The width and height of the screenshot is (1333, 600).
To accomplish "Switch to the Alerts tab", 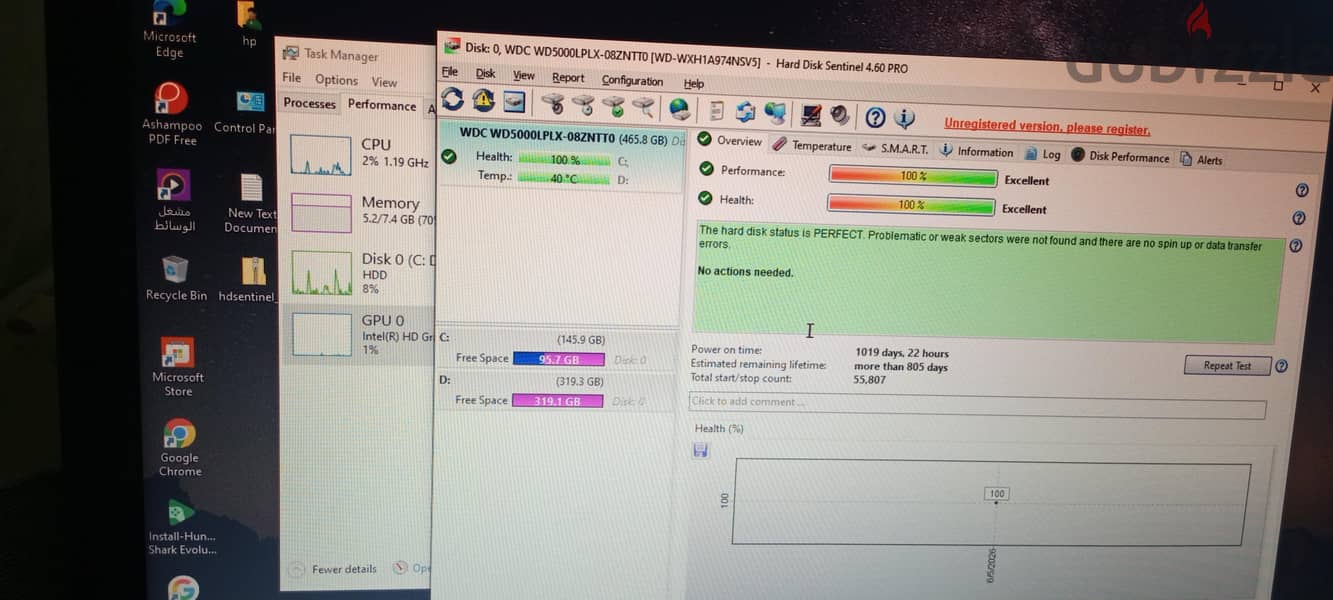I will point(1201,160).
